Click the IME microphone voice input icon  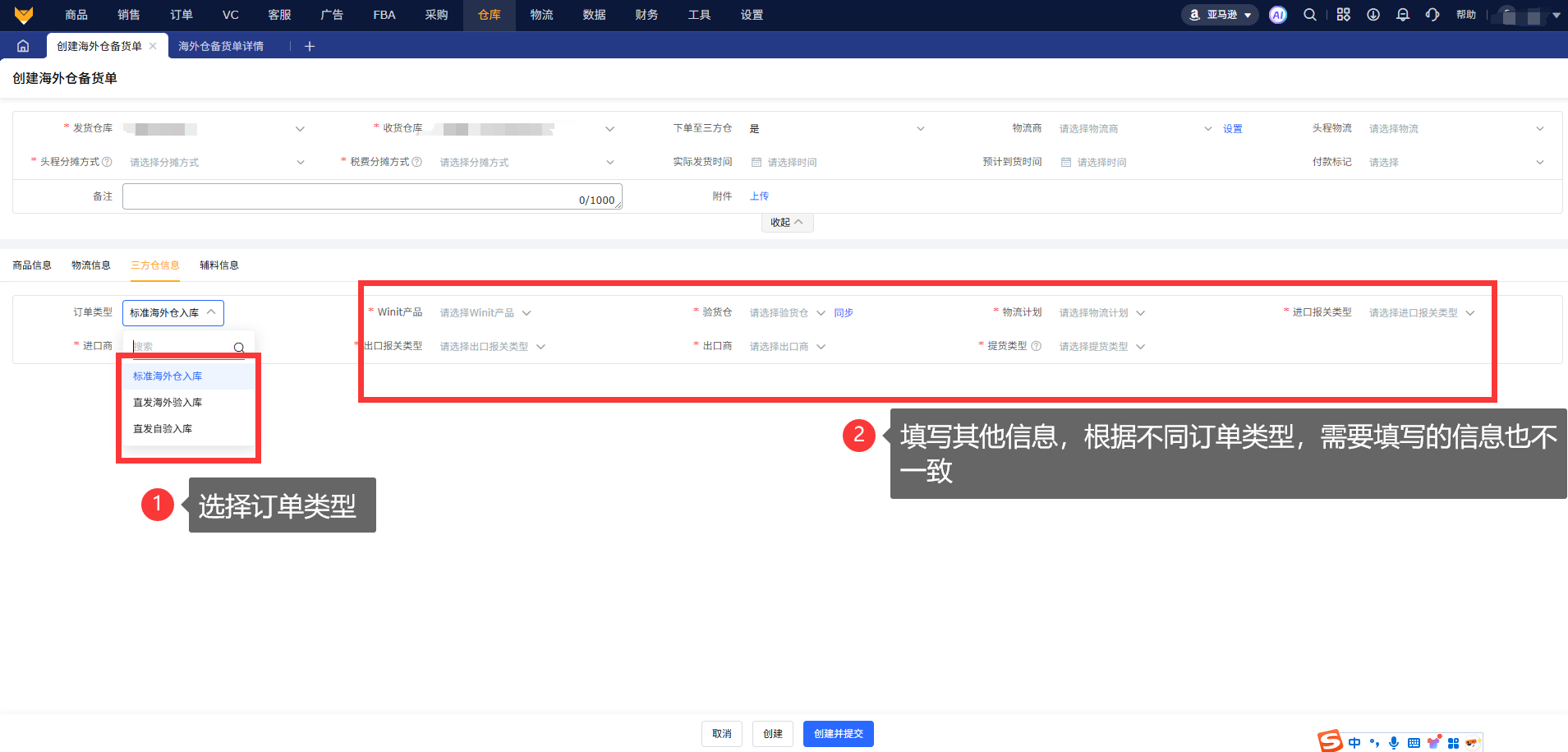click(1394, 743)
